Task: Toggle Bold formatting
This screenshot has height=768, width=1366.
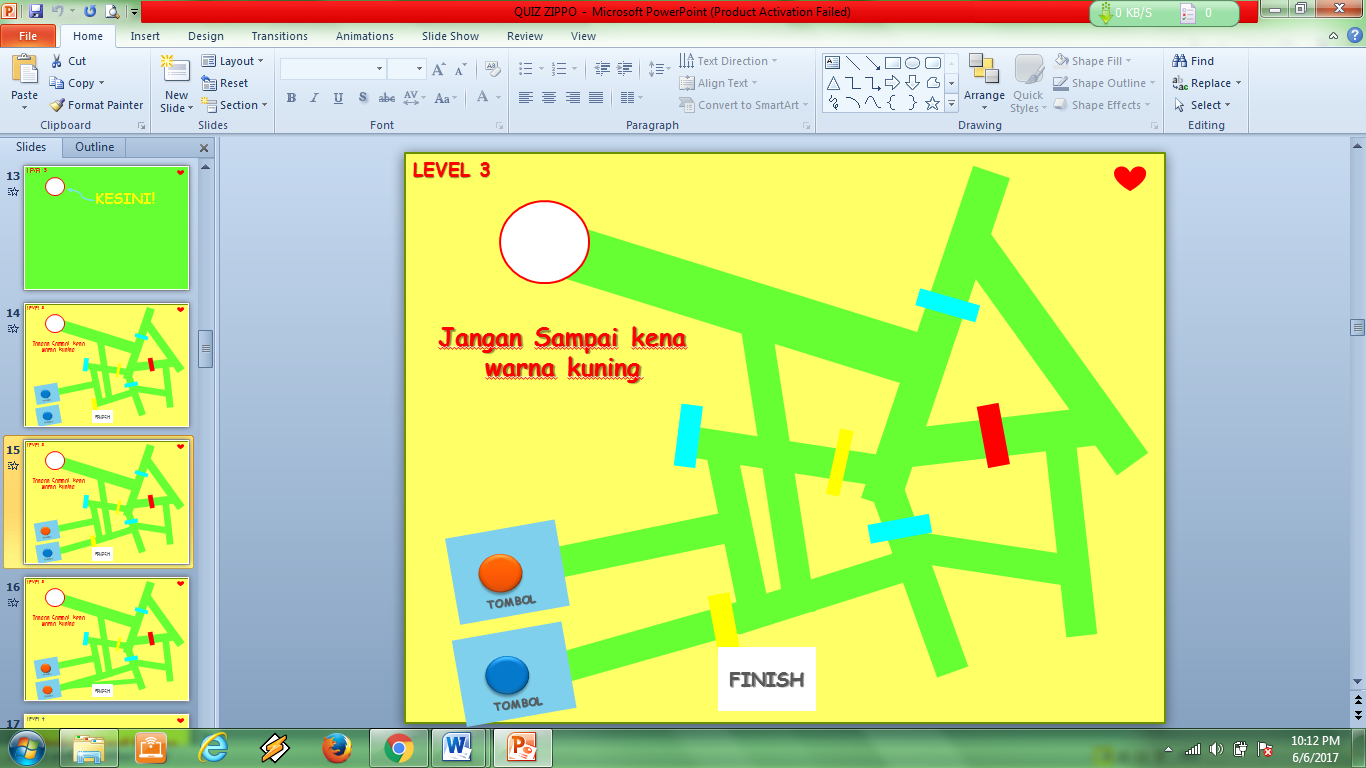Action: 291,98
